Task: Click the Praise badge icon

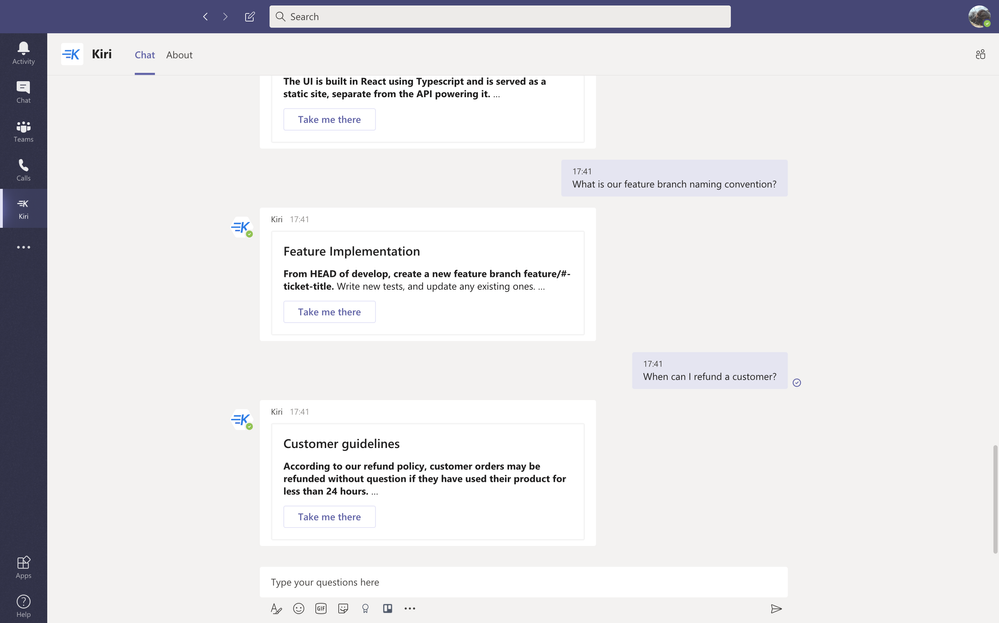Action: [365, 608]
